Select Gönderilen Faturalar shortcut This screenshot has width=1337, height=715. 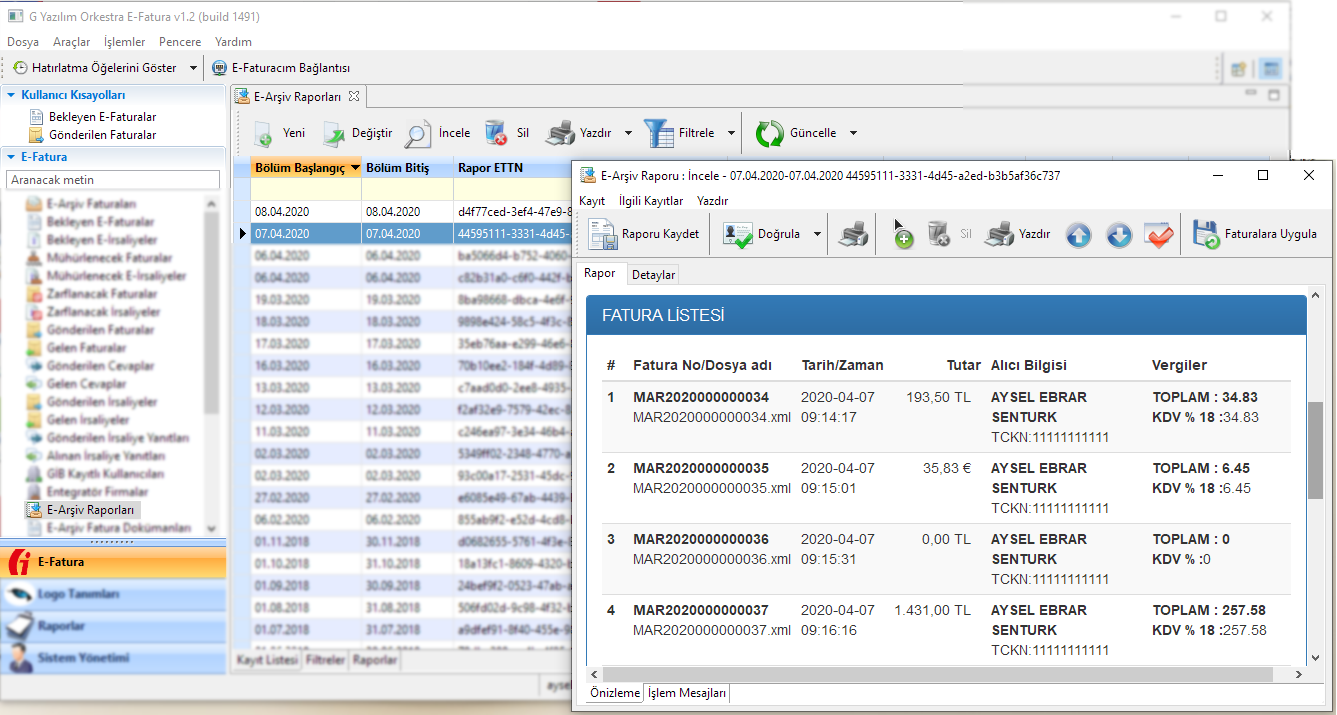(x=102, y=135)
